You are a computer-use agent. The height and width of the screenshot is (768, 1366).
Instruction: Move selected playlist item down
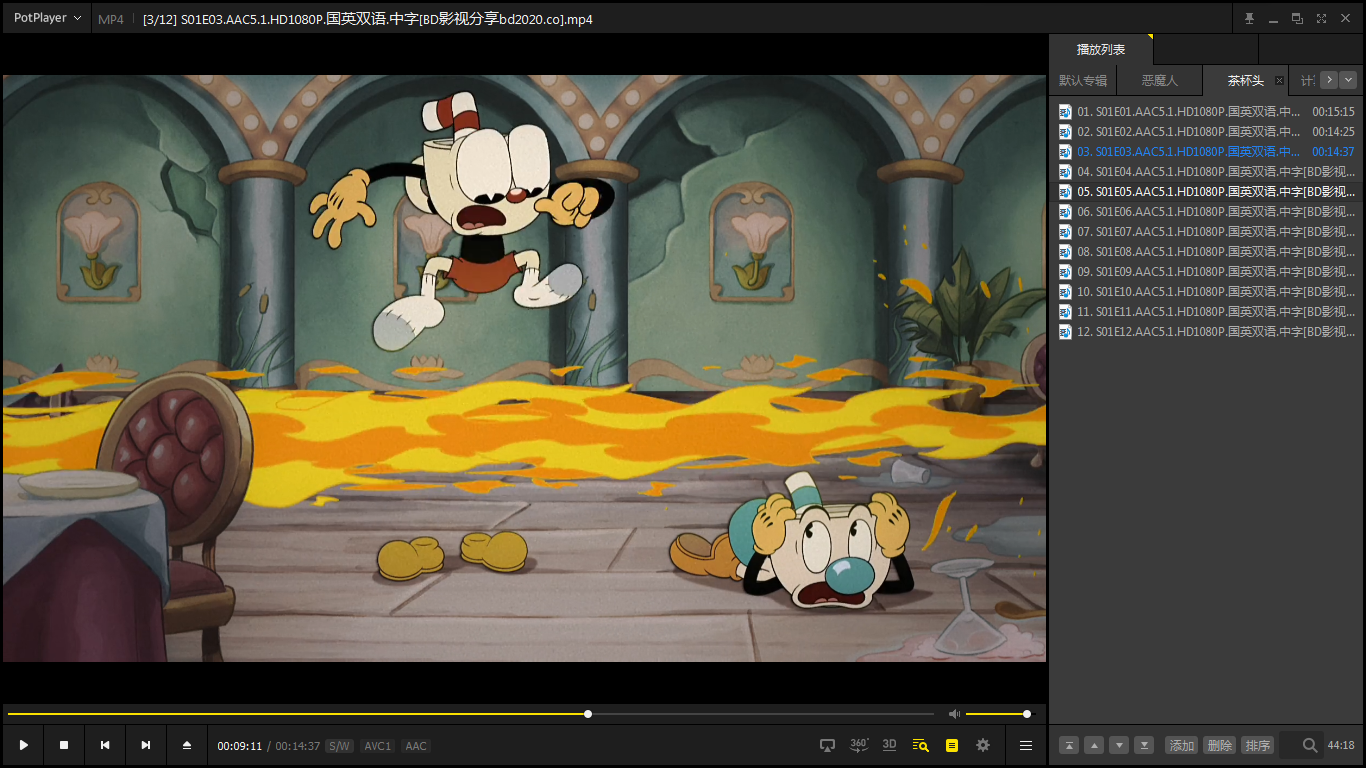1119,745
